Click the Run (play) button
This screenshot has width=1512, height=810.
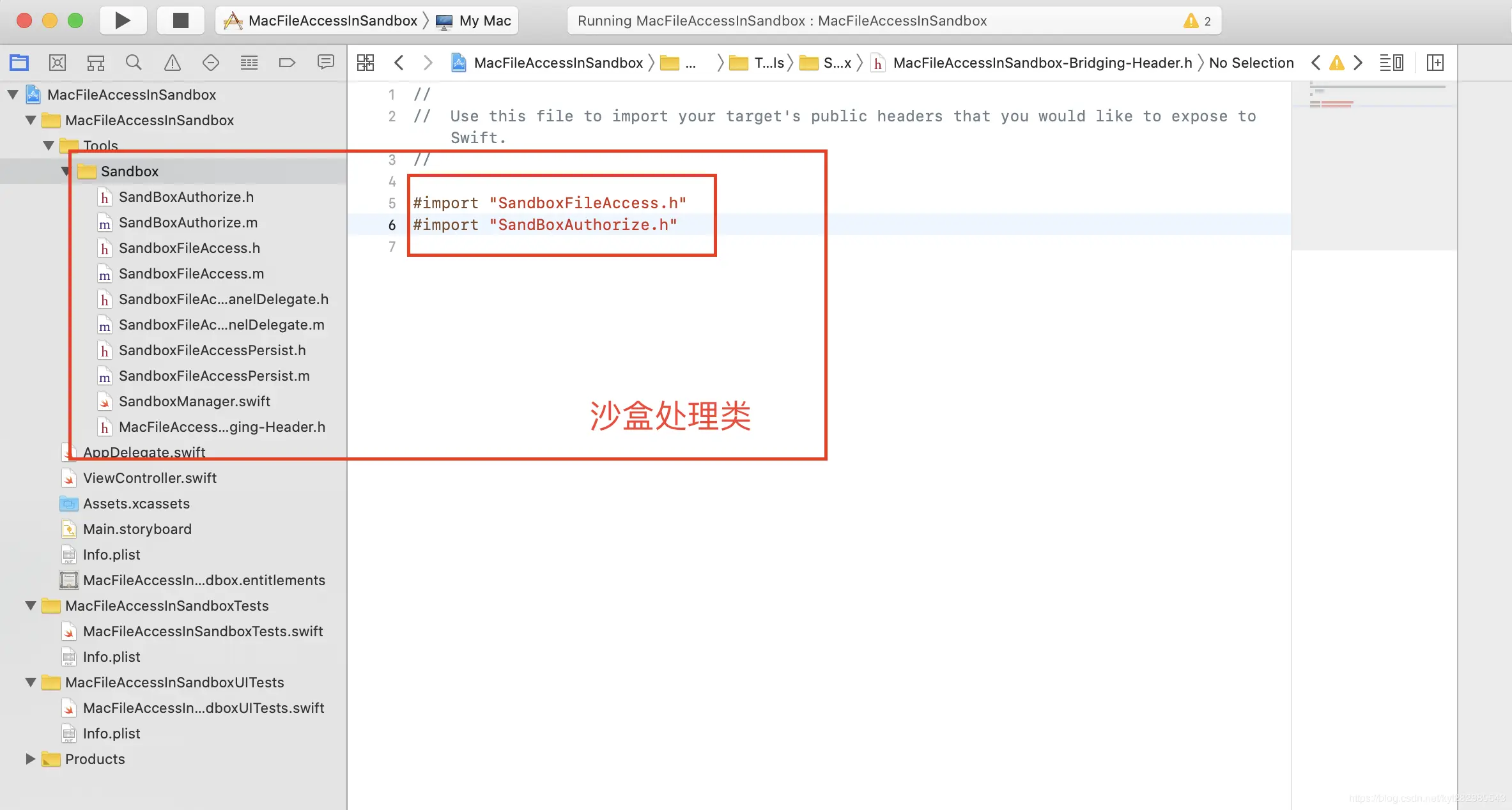[123, 20]
